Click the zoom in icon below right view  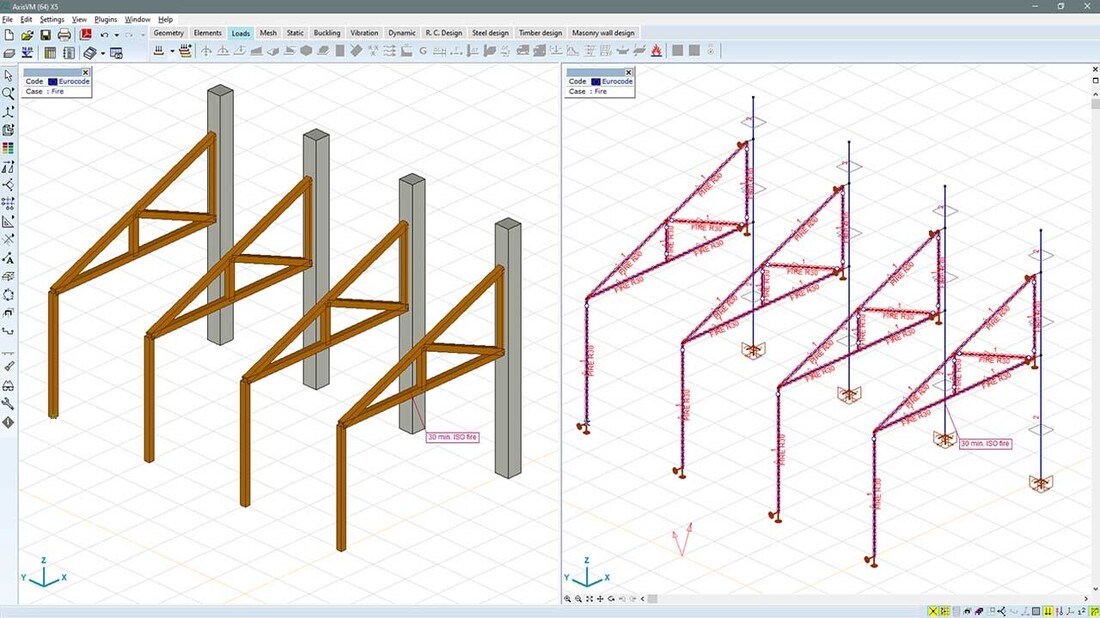(569, 599)
